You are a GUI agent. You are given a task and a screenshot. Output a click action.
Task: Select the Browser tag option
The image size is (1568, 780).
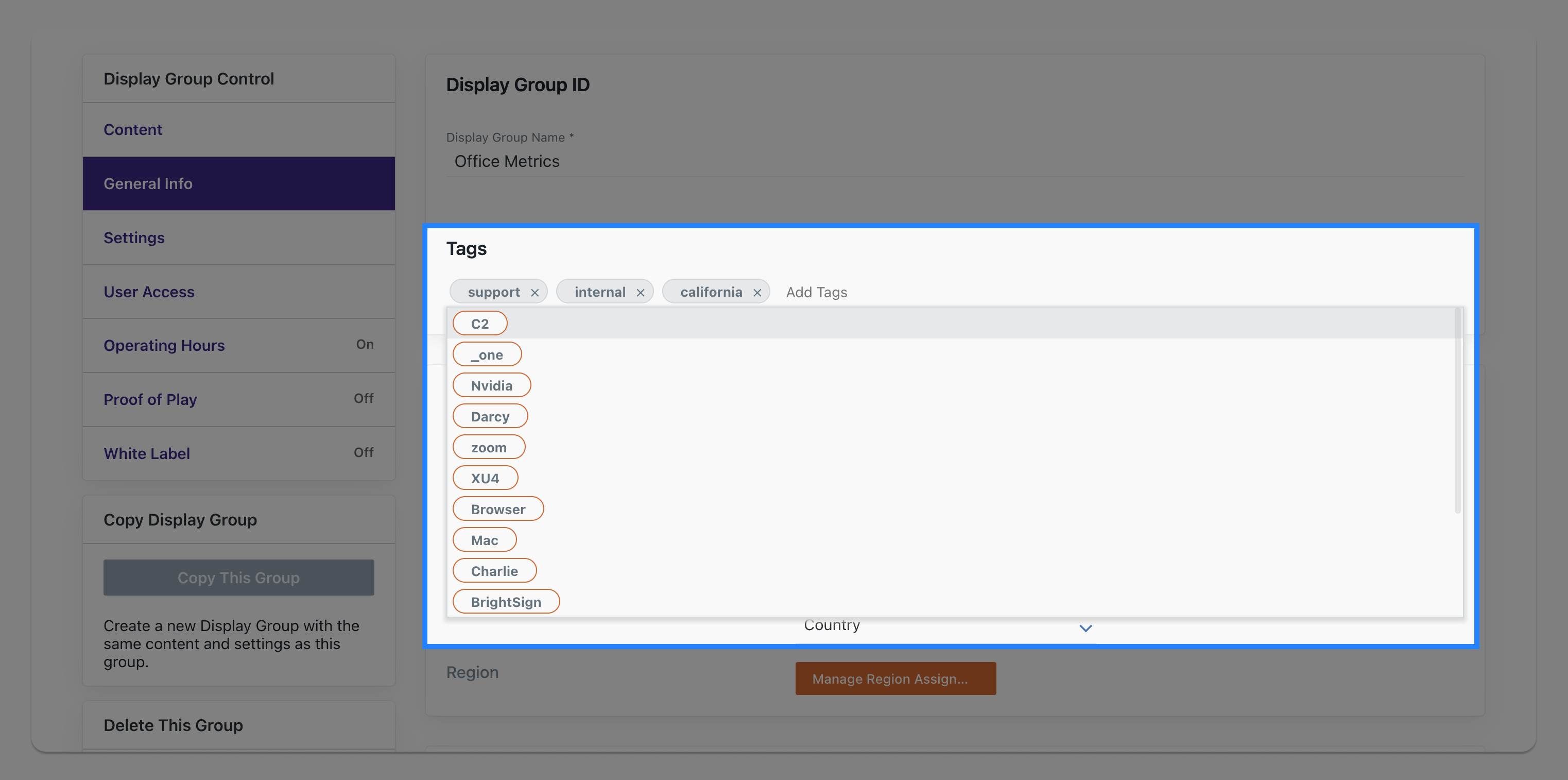coord(498,509)
